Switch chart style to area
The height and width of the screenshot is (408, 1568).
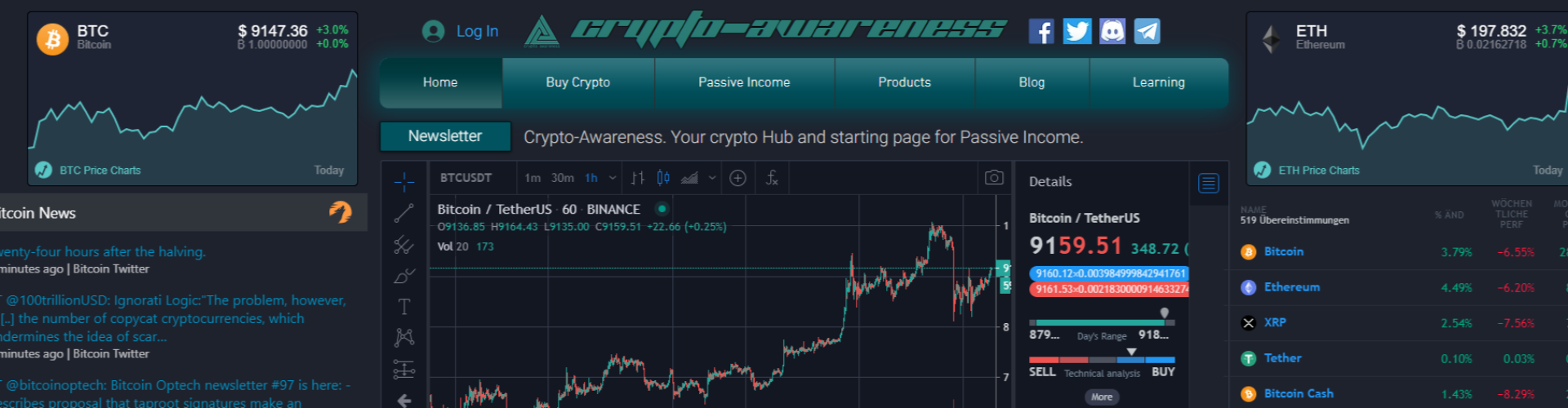pyautogui.click(x=690, y=178)
